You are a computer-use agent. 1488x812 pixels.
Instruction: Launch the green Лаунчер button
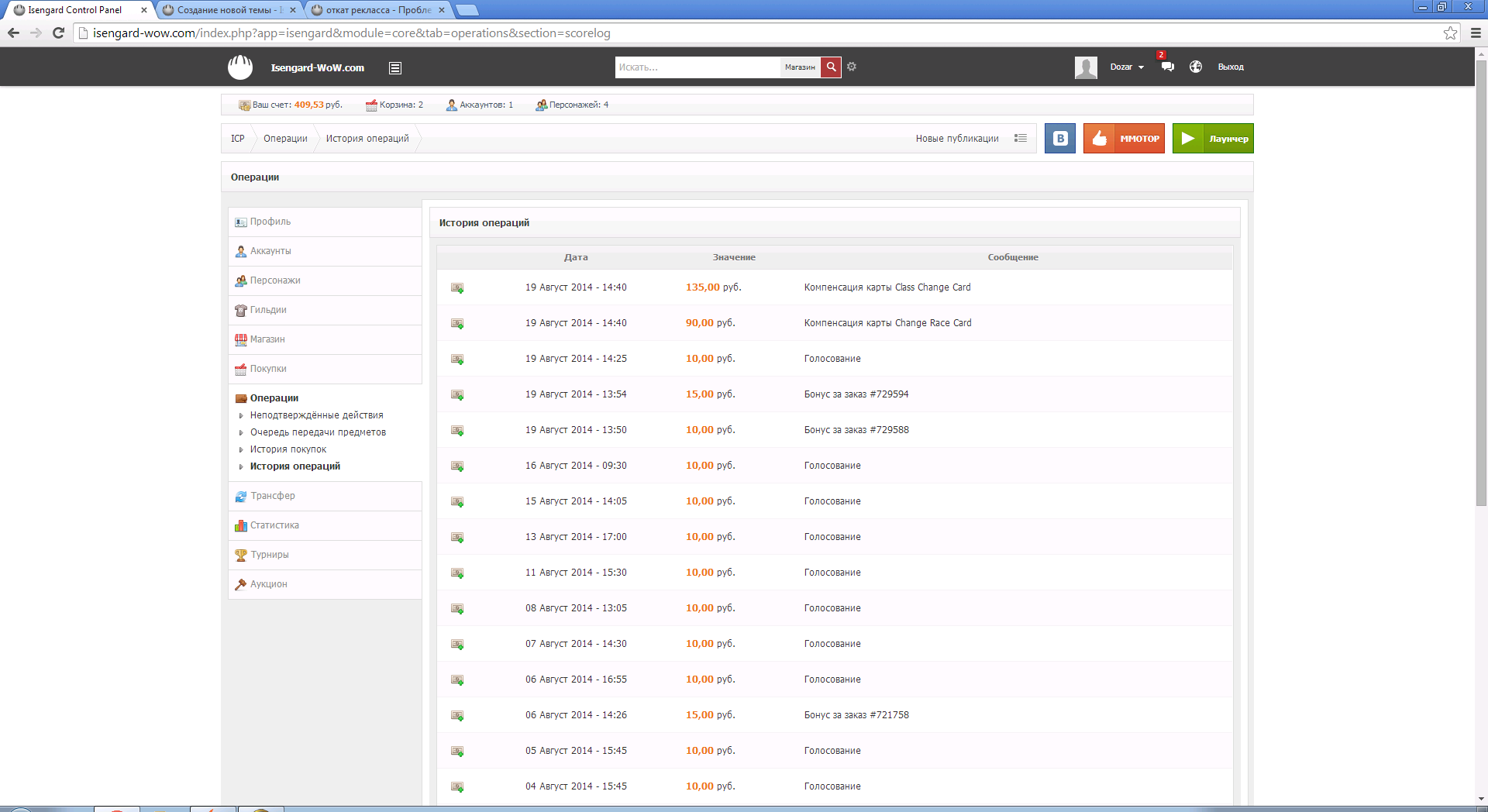[1212, 139]
